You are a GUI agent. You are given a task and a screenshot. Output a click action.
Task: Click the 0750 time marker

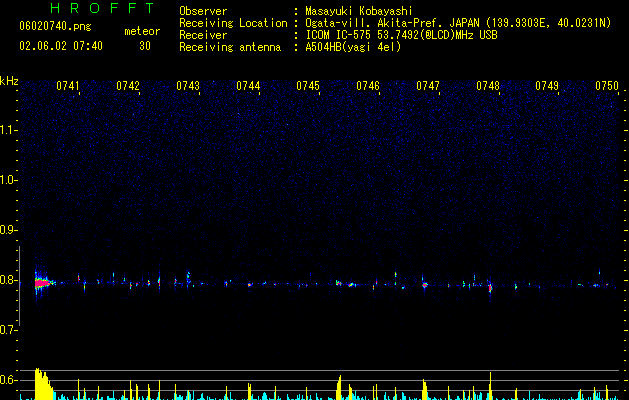click(x=607, y=86)
